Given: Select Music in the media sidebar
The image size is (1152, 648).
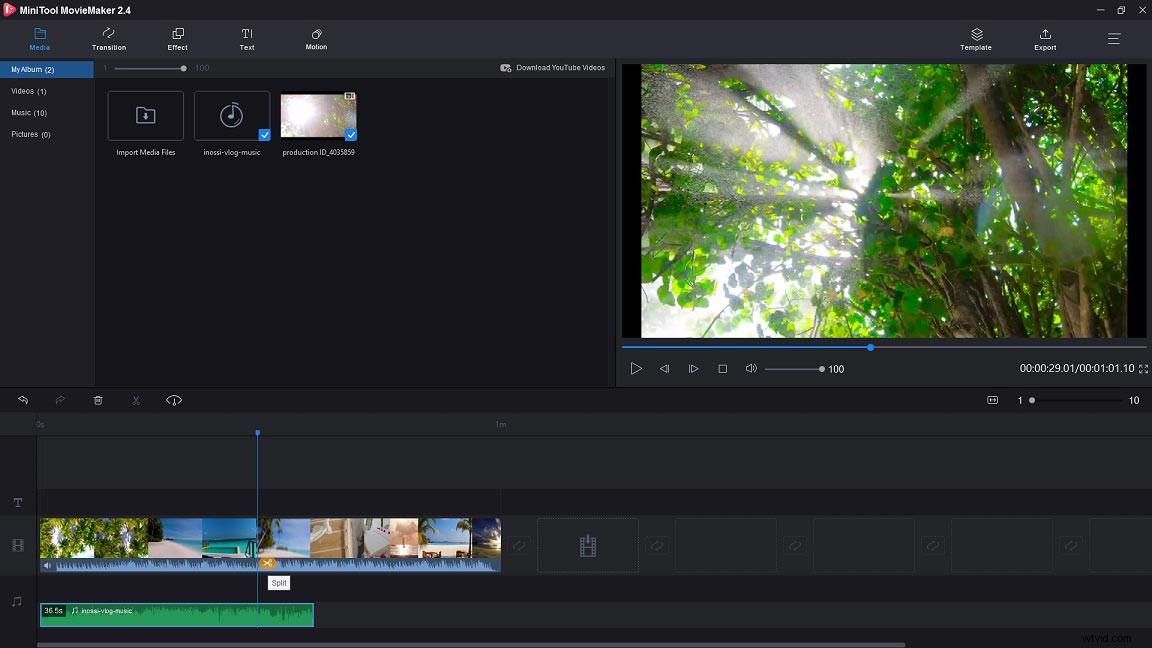Looking at the screenshot, I should [x=30, y=112].
